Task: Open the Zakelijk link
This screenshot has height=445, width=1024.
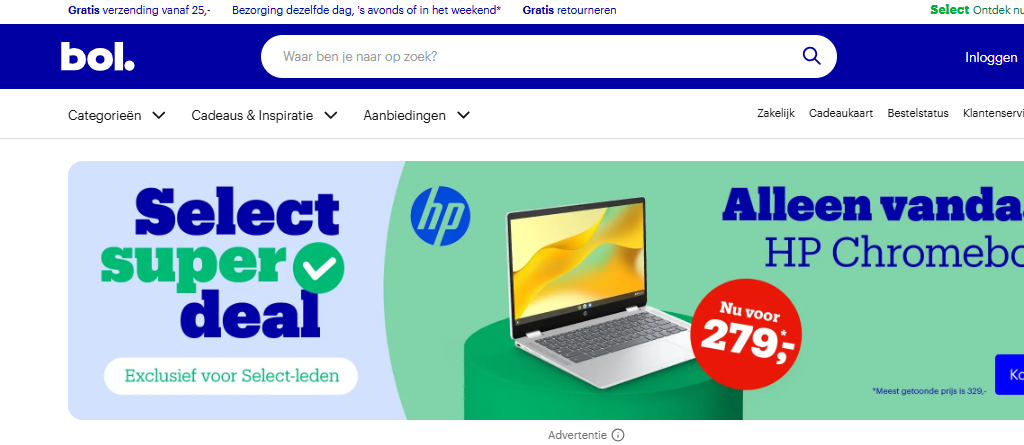Action: click(776, 113)
